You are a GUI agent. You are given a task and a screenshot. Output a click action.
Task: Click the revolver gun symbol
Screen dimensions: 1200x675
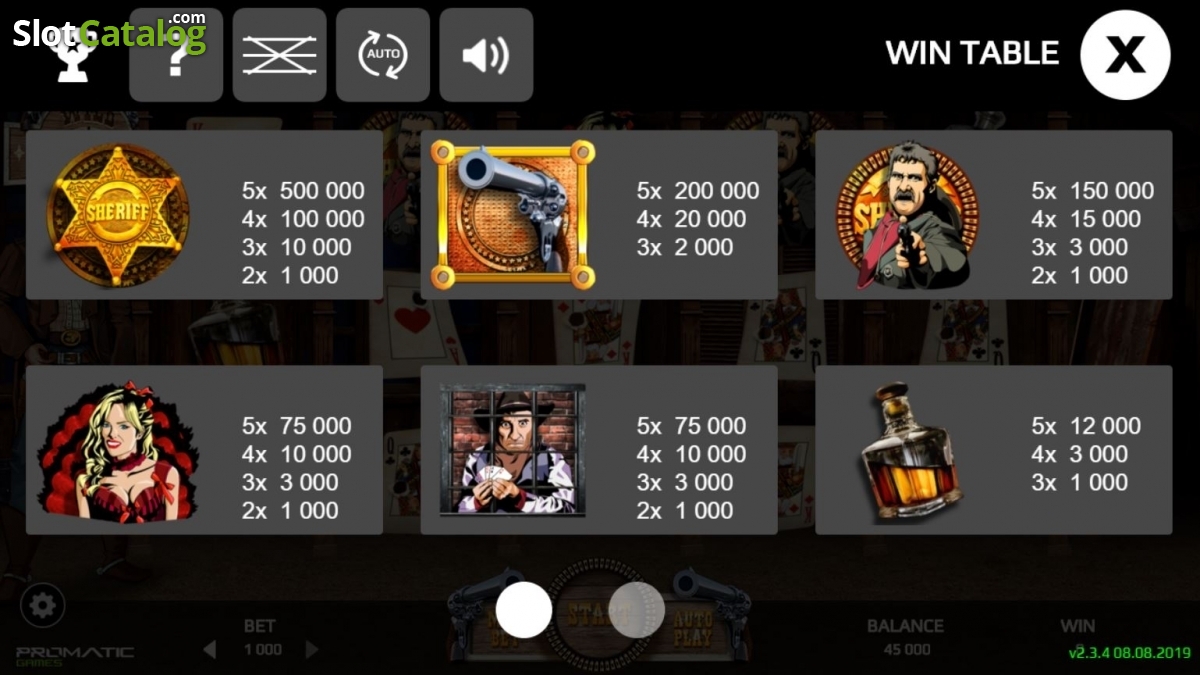tap(513, 214)
